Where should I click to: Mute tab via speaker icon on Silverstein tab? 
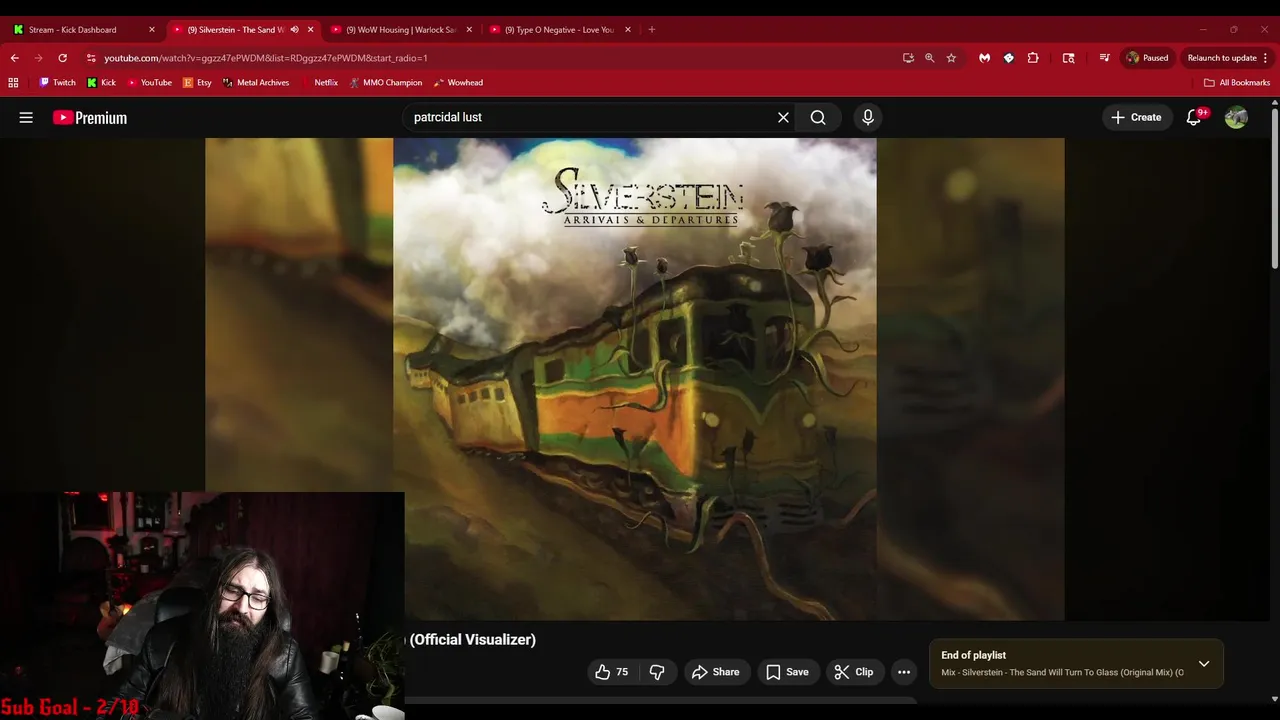[294, 30]
